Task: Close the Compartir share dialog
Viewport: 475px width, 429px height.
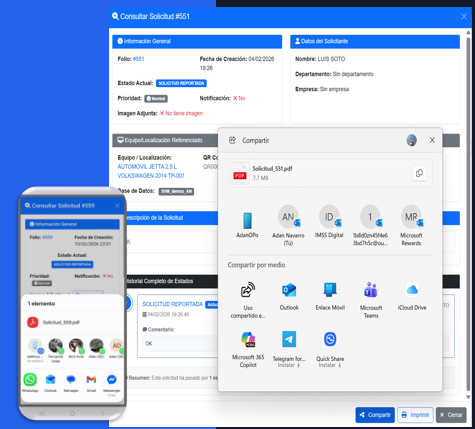Action: (432, 140)
